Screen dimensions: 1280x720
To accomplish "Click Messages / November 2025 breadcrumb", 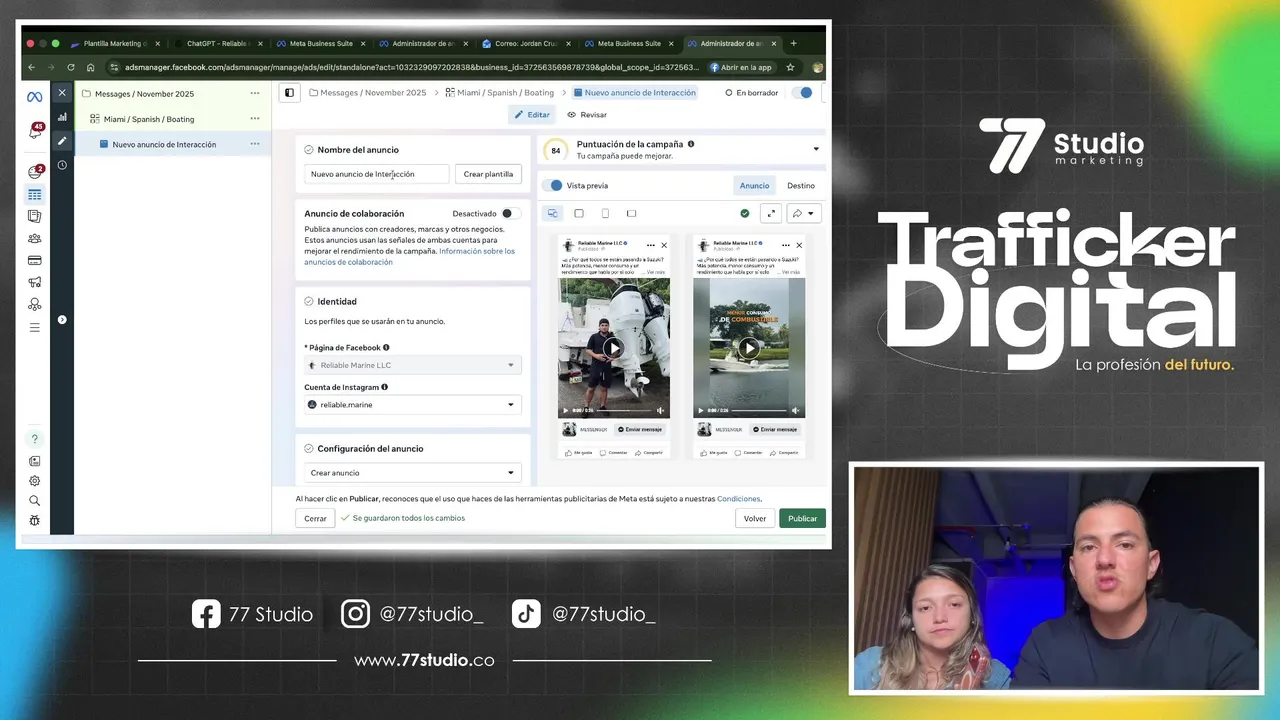I will pos(367,93).
